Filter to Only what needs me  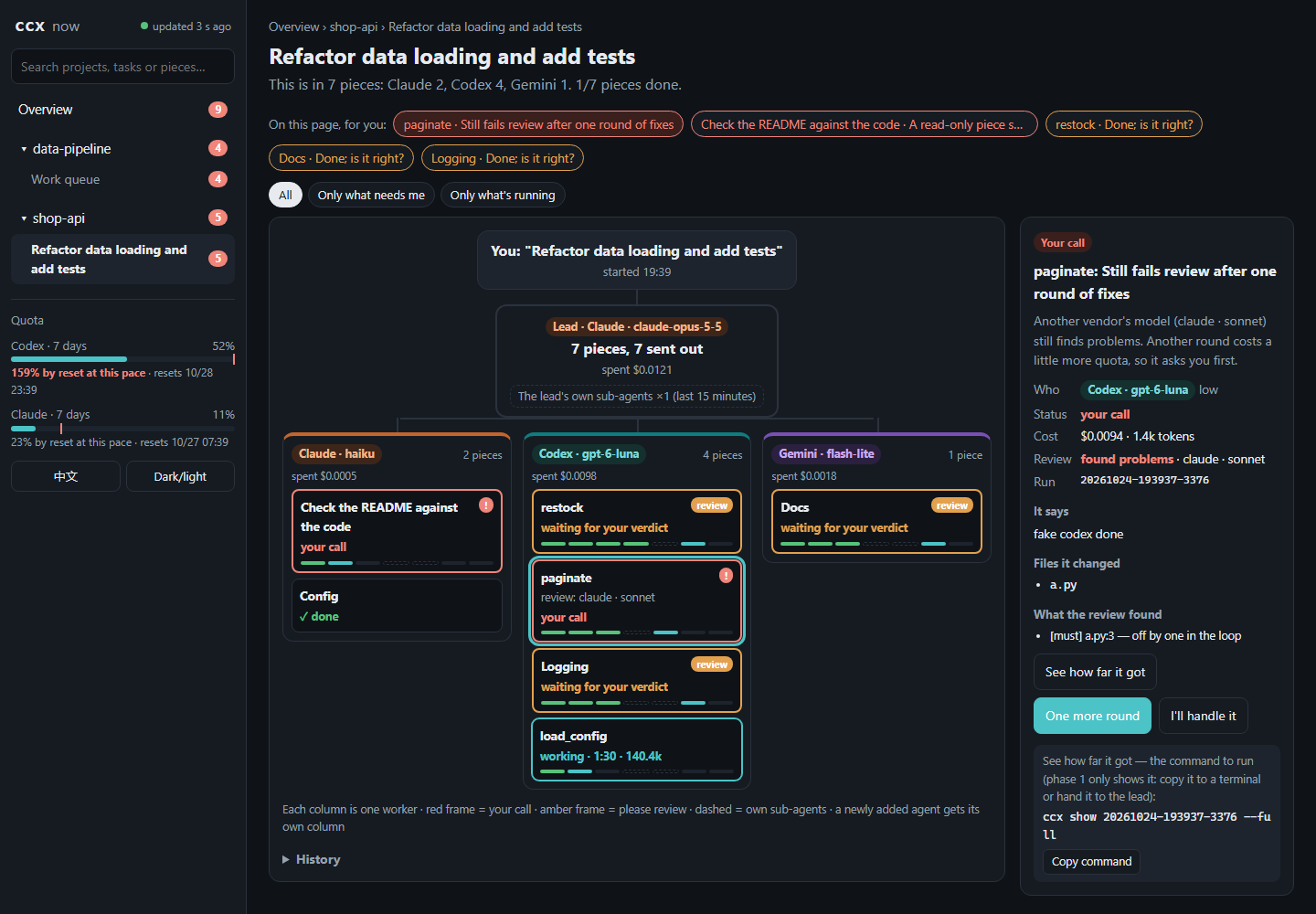pyautogui.click(x=371, y=195)
